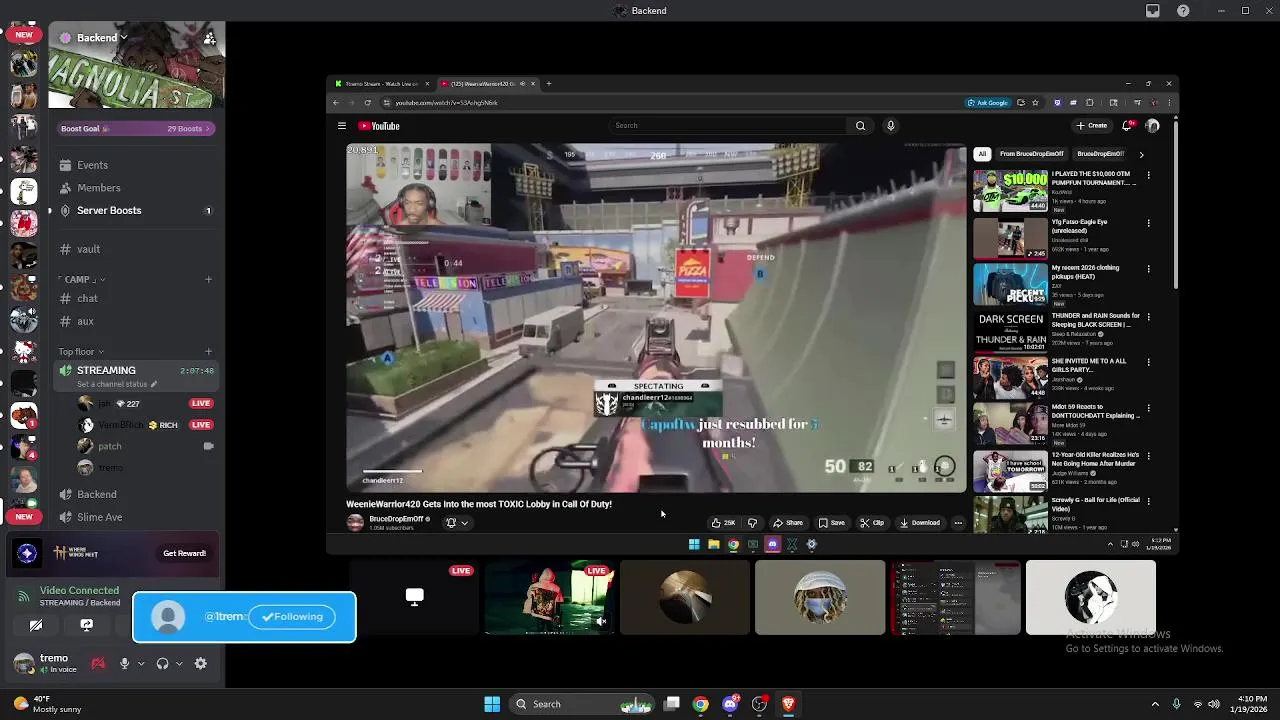This screenshot has height=720, width=1280.
Task: Click the YouTube Create button
Action: pos(1091,125)
